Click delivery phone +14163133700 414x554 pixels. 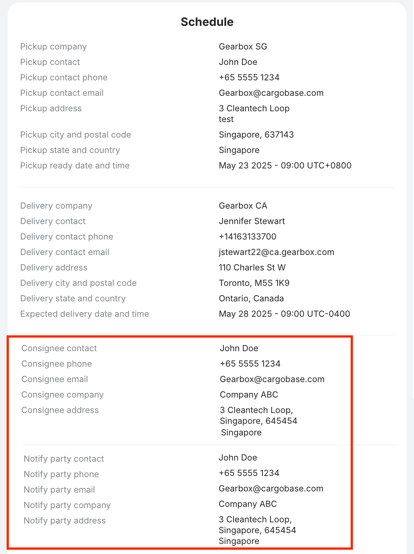click(247, 237)
